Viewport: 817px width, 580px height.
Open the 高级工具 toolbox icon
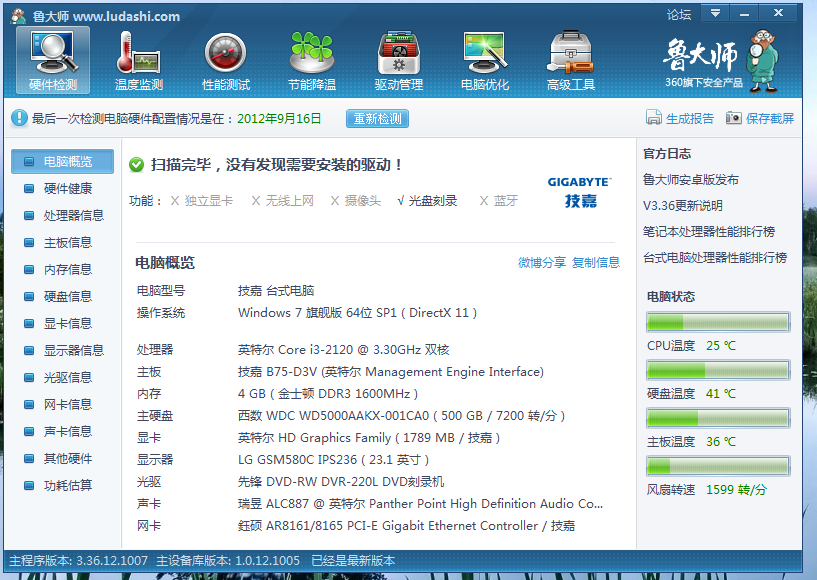pyautogui.click(x=571, y=60)
